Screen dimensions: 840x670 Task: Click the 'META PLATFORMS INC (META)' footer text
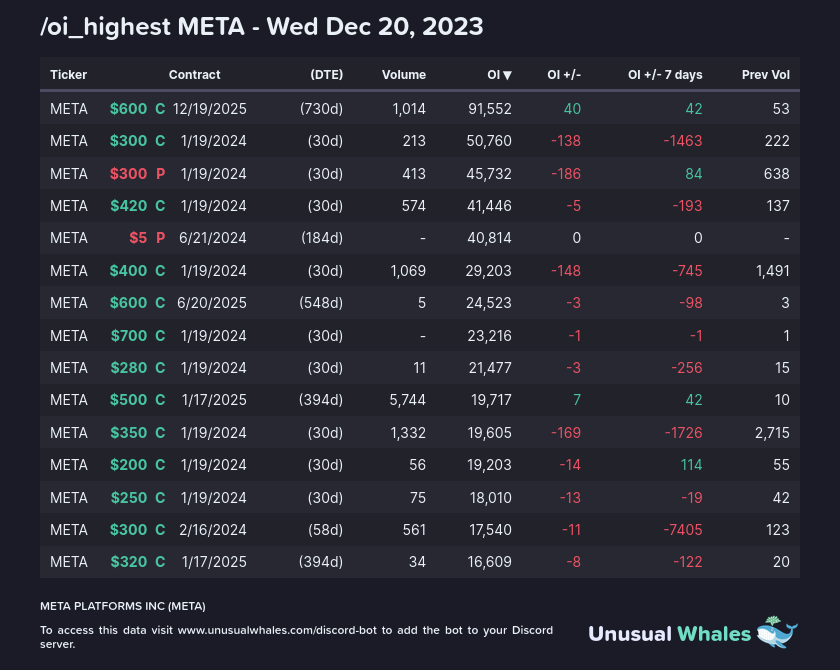[x=123, y=606]
